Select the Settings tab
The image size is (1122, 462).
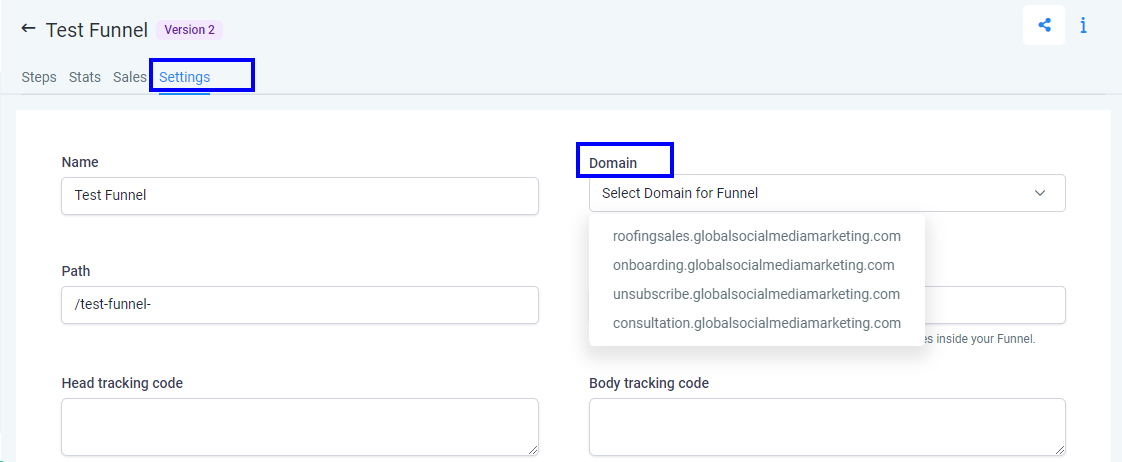click(x=185, y=77)
